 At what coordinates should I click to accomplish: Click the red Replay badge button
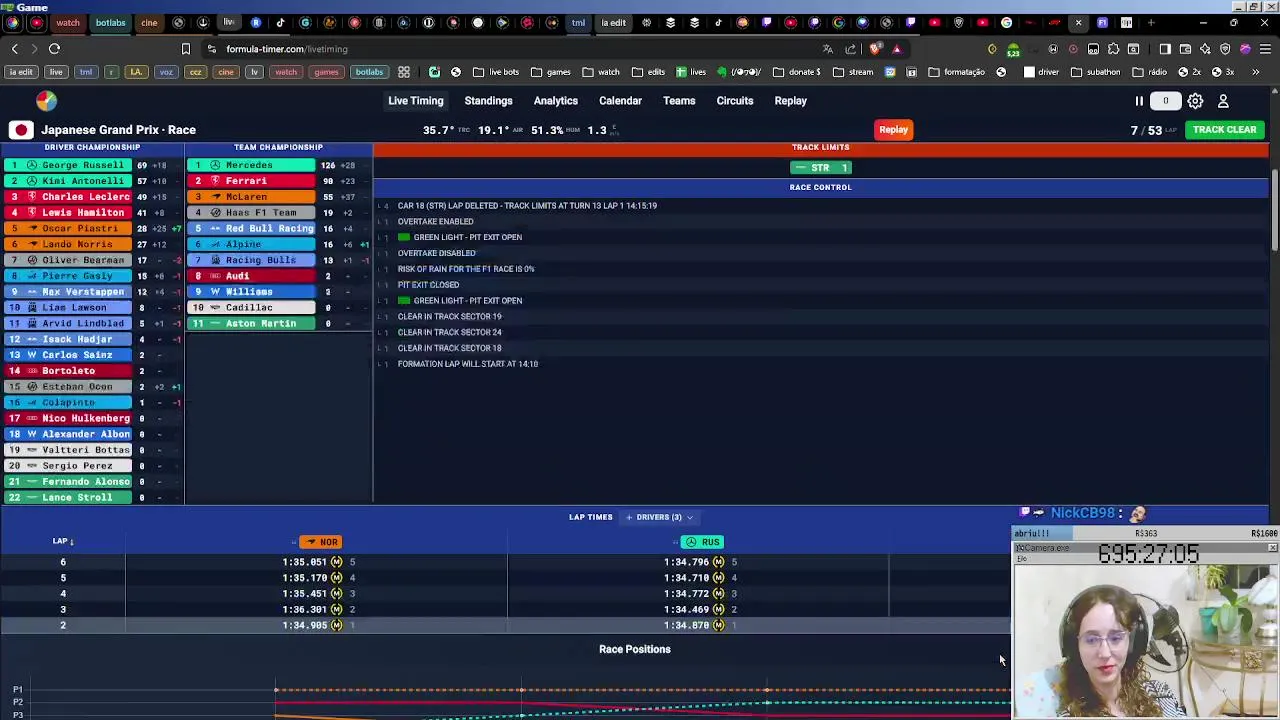point(893,130)
